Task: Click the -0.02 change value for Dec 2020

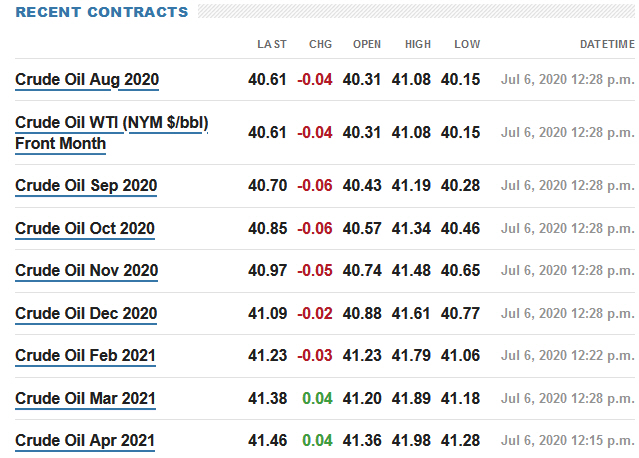Action: click(x=315, y=314)
